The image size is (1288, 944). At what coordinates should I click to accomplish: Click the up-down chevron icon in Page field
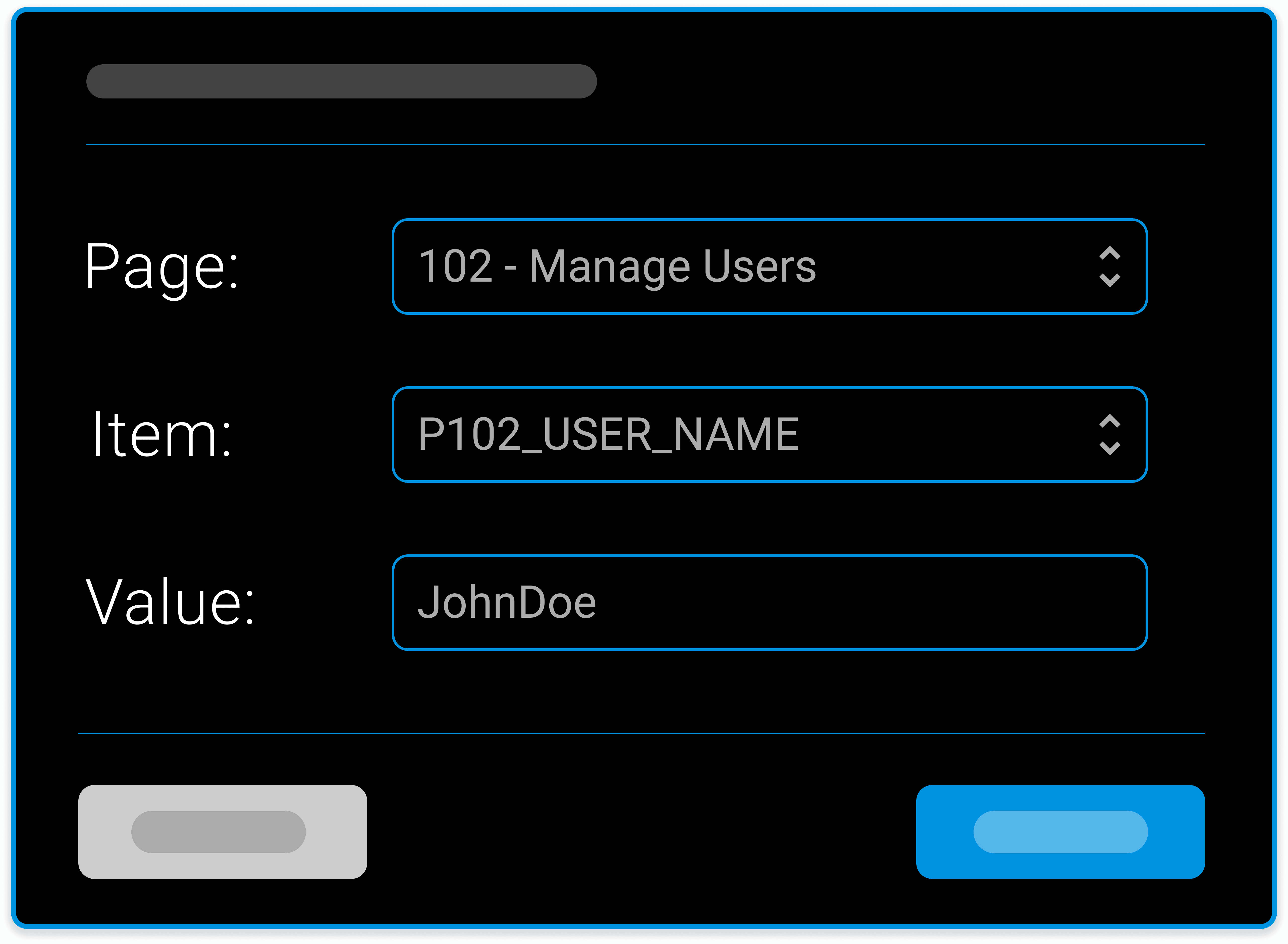tap(1110, 266)
